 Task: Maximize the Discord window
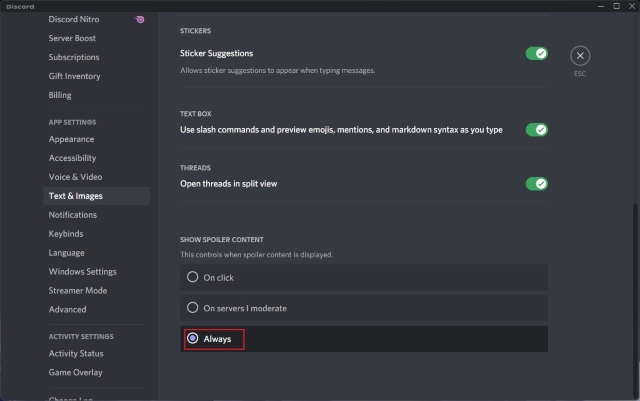coord(616,6)
